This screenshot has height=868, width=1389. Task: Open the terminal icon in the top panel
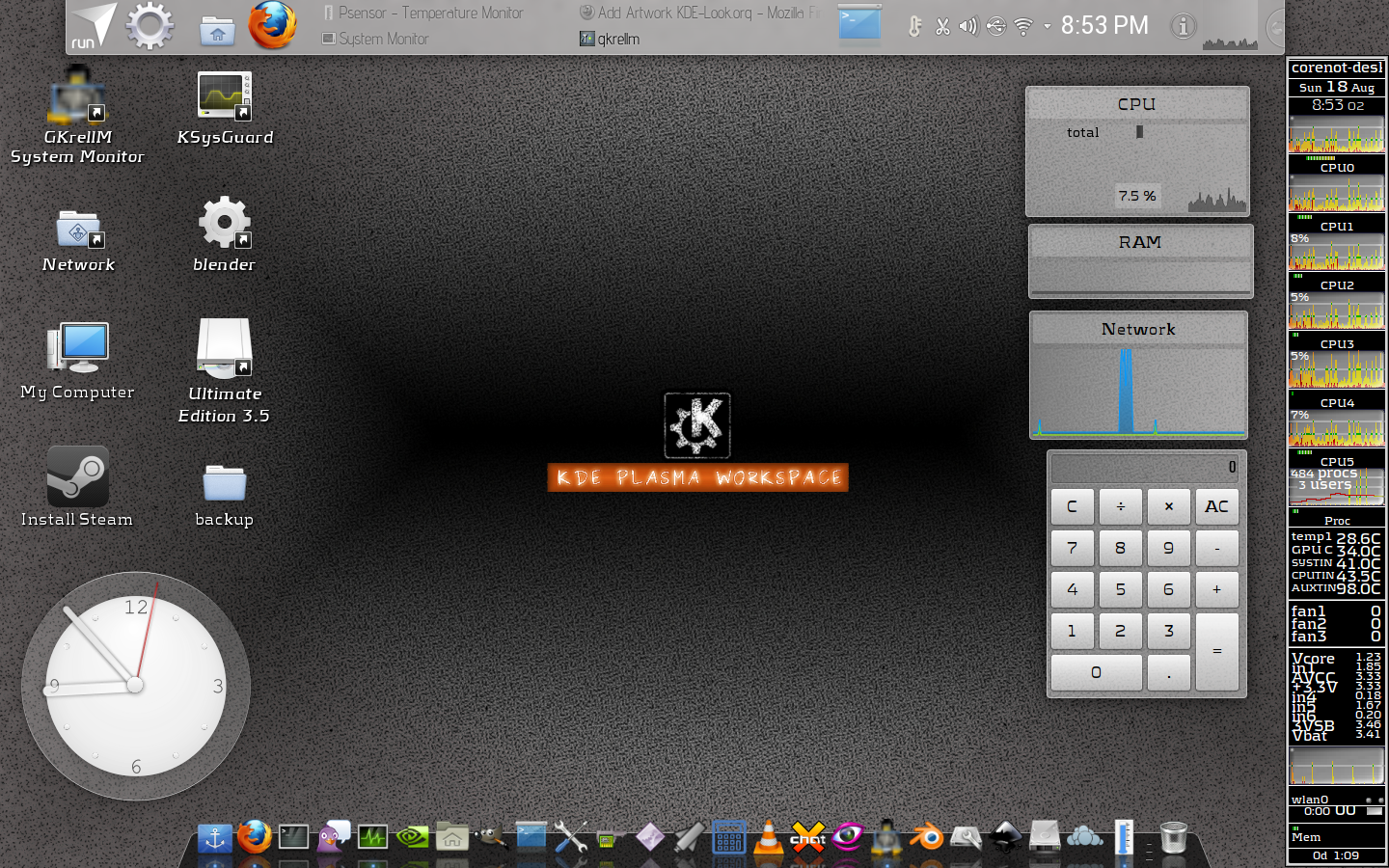click(859, 25)
